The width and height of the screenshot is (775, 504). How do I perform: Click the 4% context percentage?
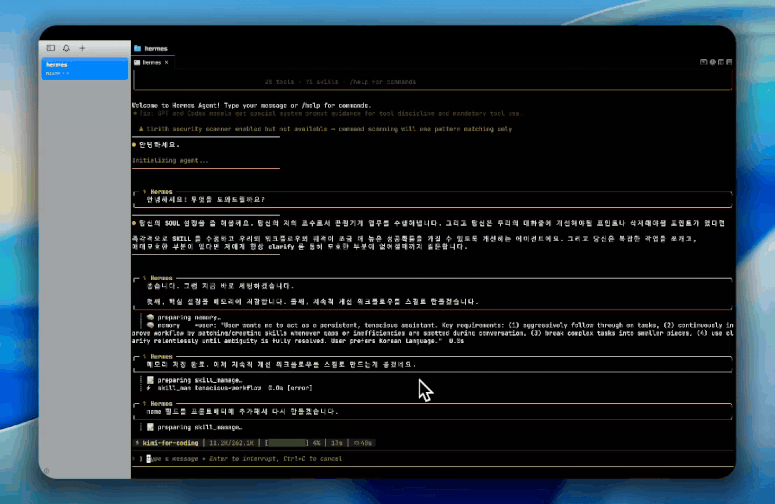316,443
